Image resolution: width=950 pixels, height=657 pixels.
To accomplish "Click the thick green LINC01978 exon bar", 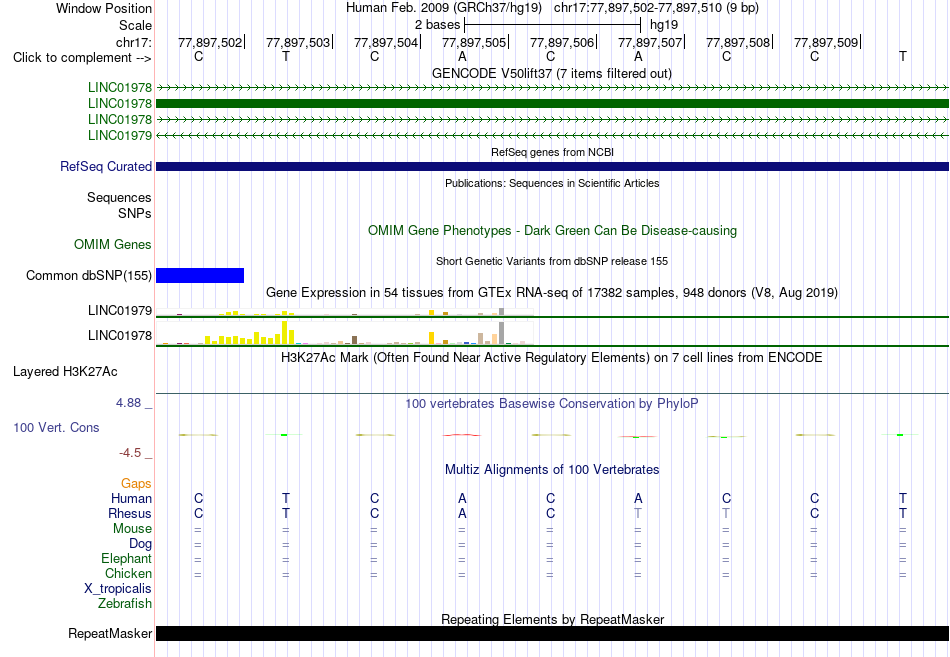I will click(x=552, y=104).
